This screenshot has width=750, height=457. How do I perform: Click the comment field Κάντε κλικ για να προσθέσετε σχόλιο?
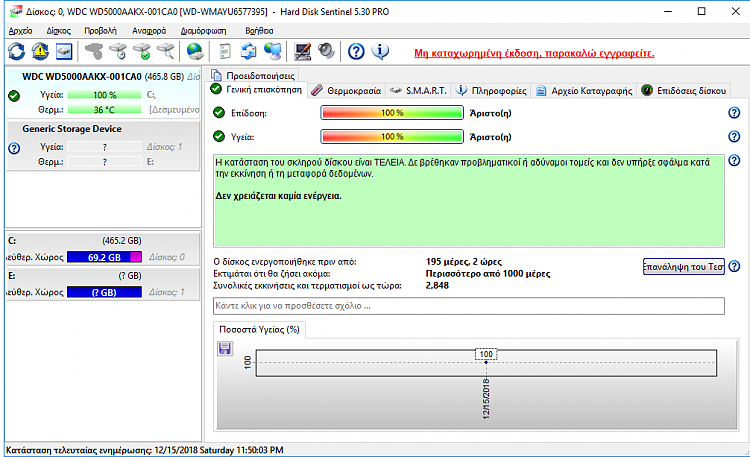click(469, 306)
